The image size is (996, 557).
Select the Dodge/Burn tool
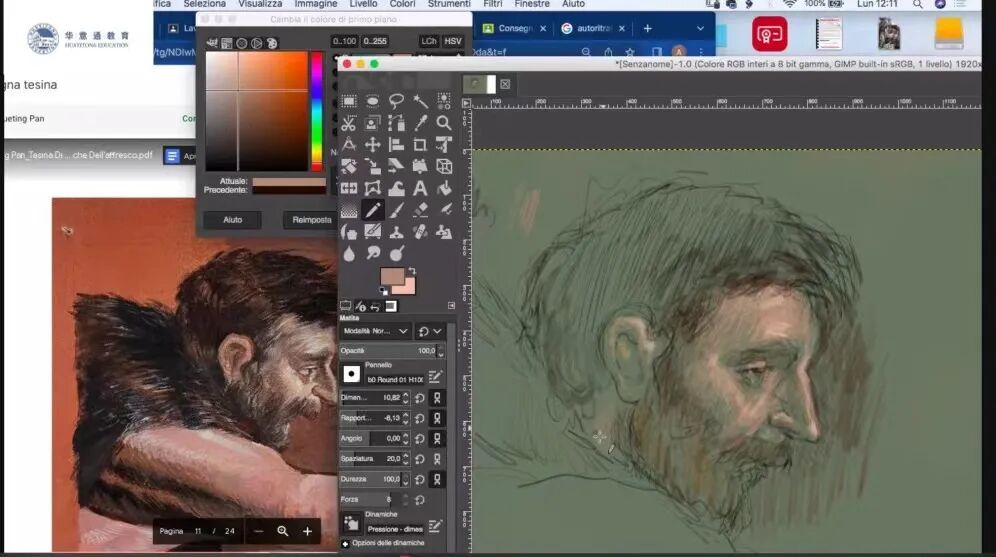(396, 253)
